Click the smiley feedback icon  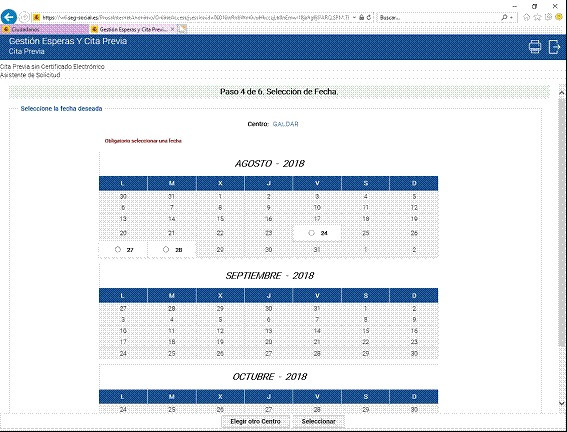(559, 17)
